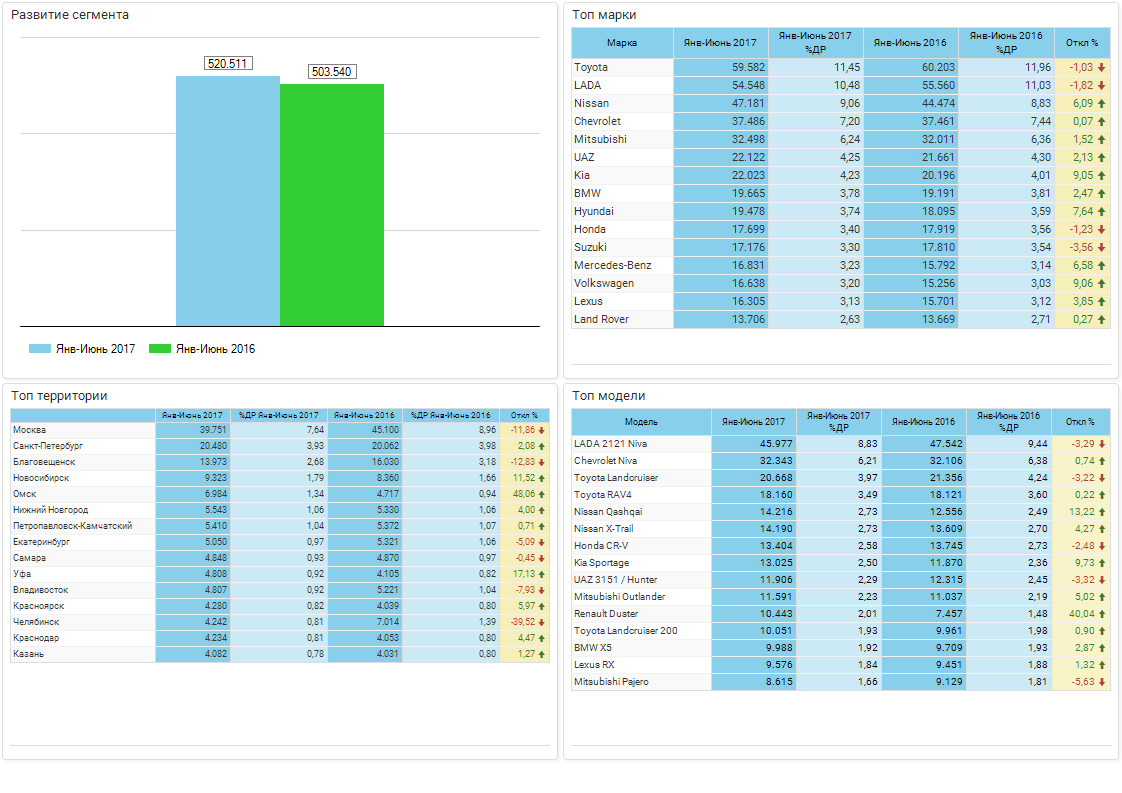Screen dimensions: 1122x793
Task: Click the green up arrow in Омск row
Action: coord(542,494)
